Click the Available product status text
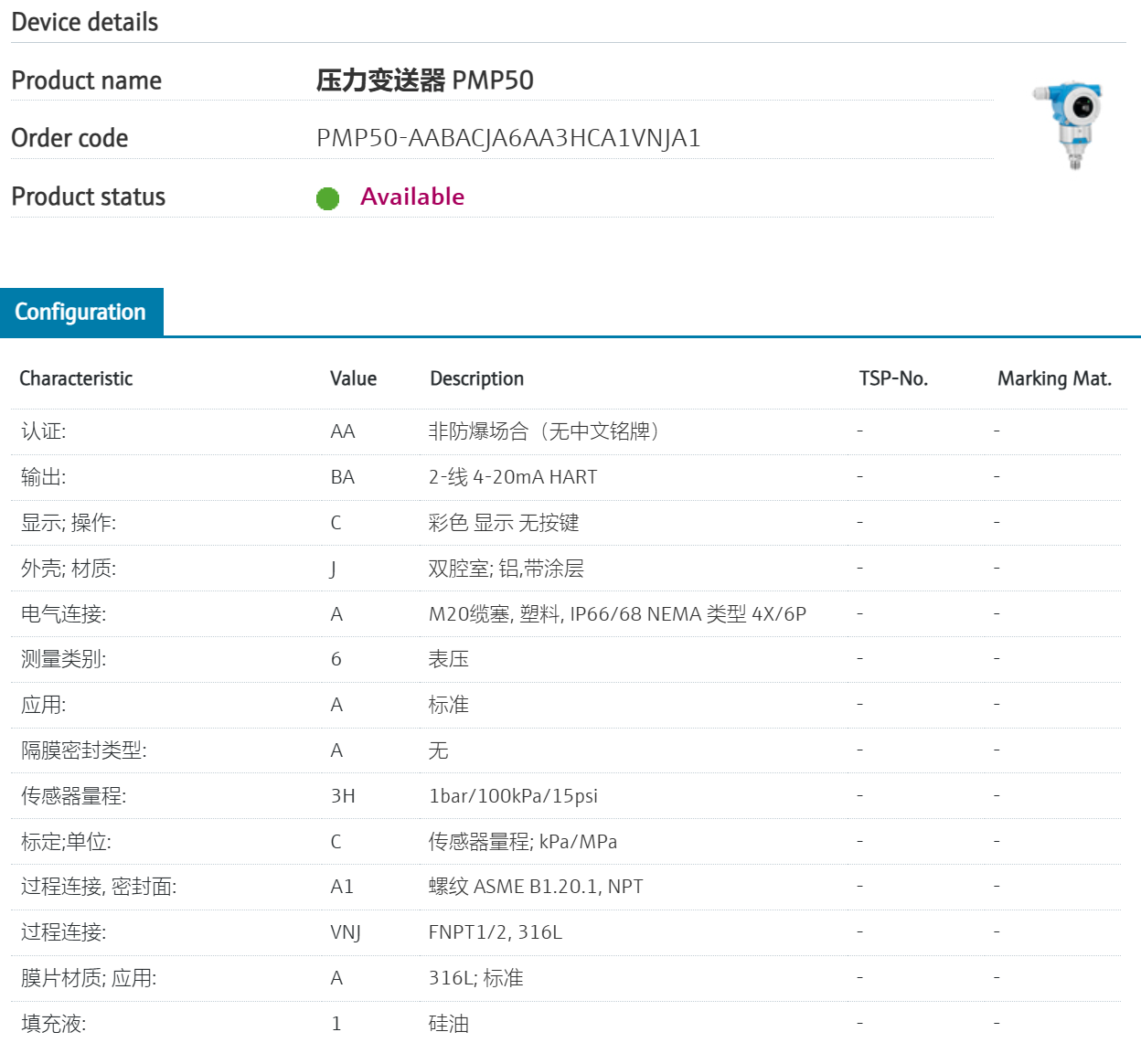 [x=412, y=197]
